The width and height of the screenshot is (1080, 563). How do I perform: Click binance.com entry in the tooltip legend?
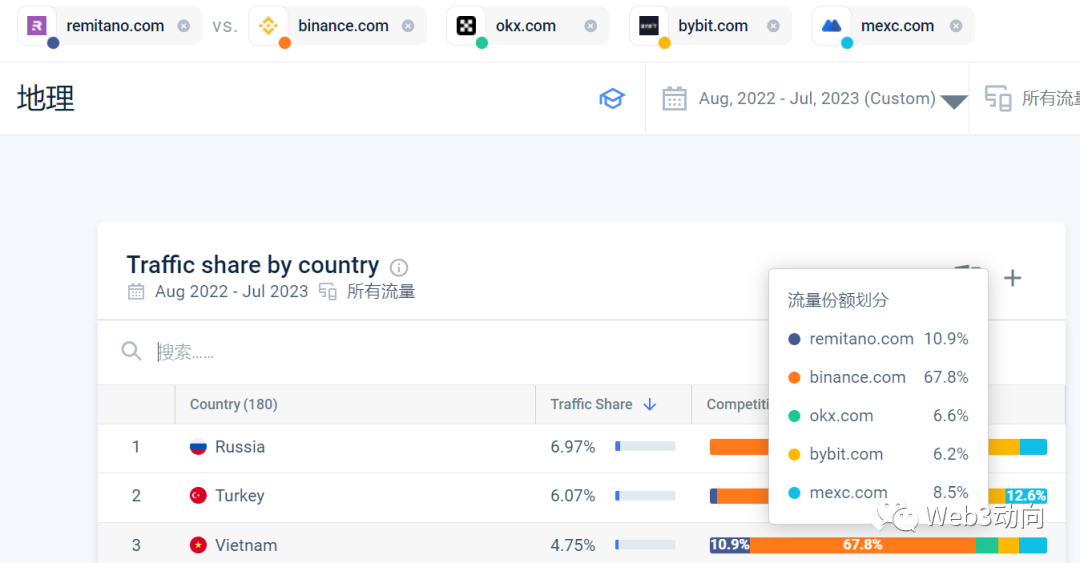click(x=878, y=377)
